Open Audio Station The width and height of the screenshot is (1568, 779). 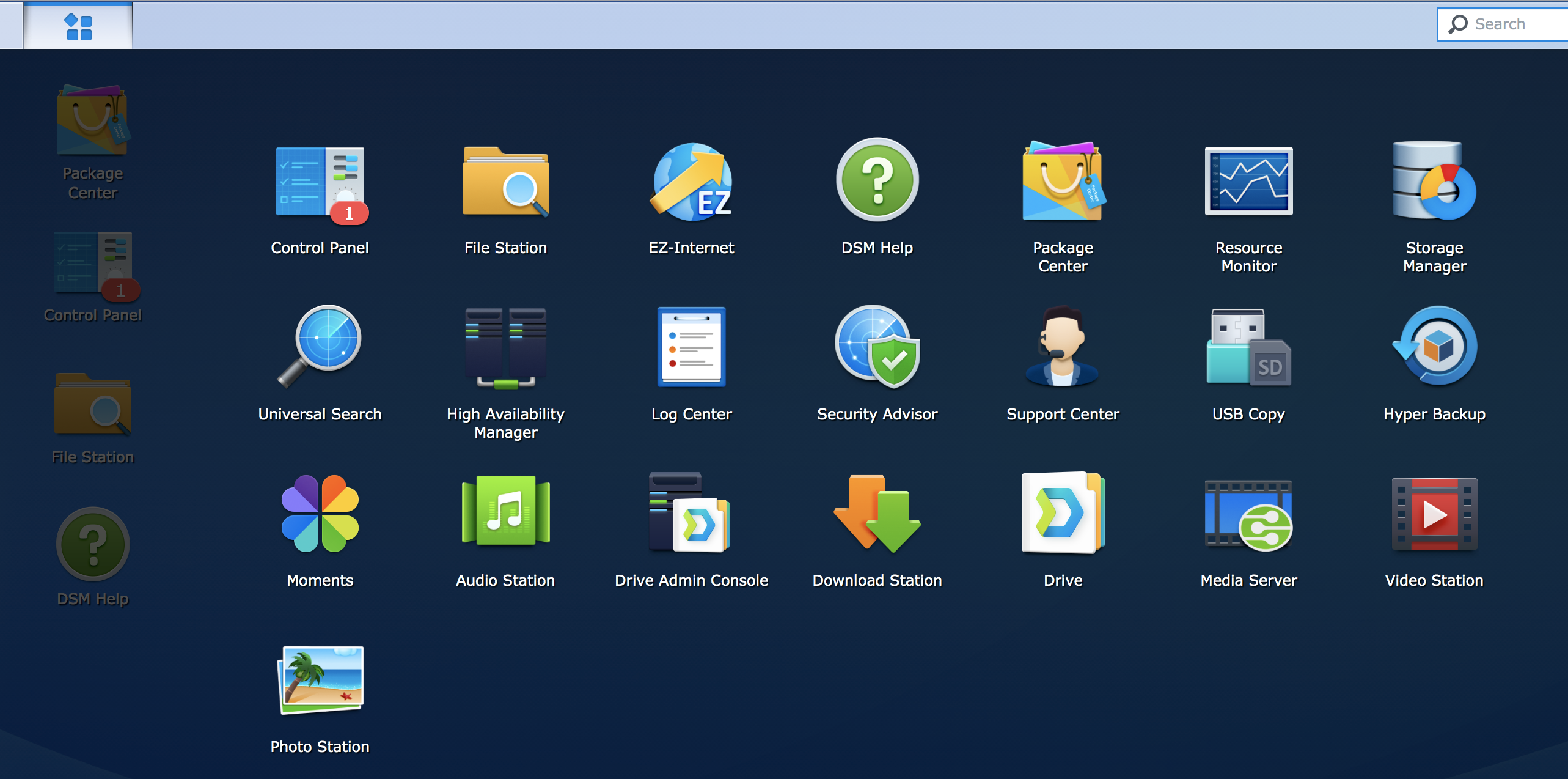click(505, 512)
